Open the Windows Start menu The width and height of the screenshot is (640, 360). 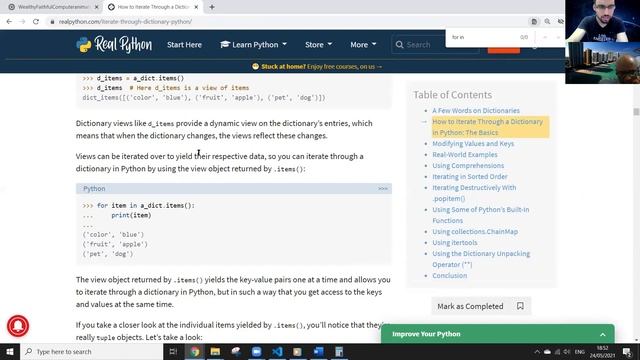(10, 351)
